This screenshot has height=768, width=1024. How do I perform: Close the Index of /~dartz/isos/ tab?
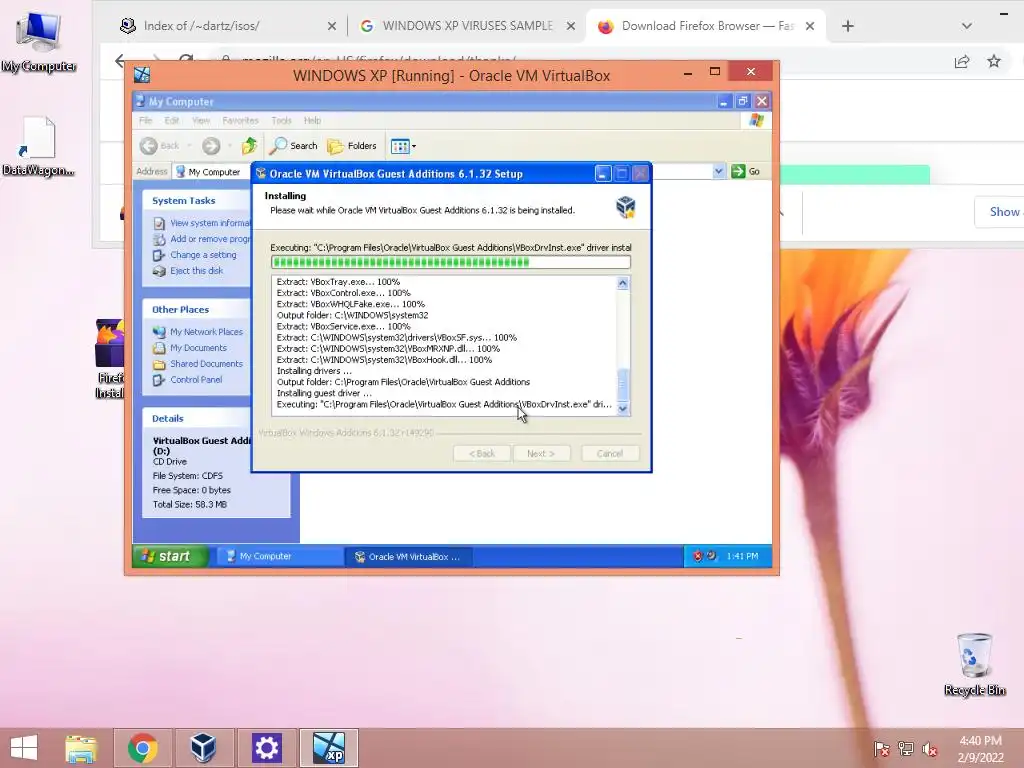click(332, 26)
